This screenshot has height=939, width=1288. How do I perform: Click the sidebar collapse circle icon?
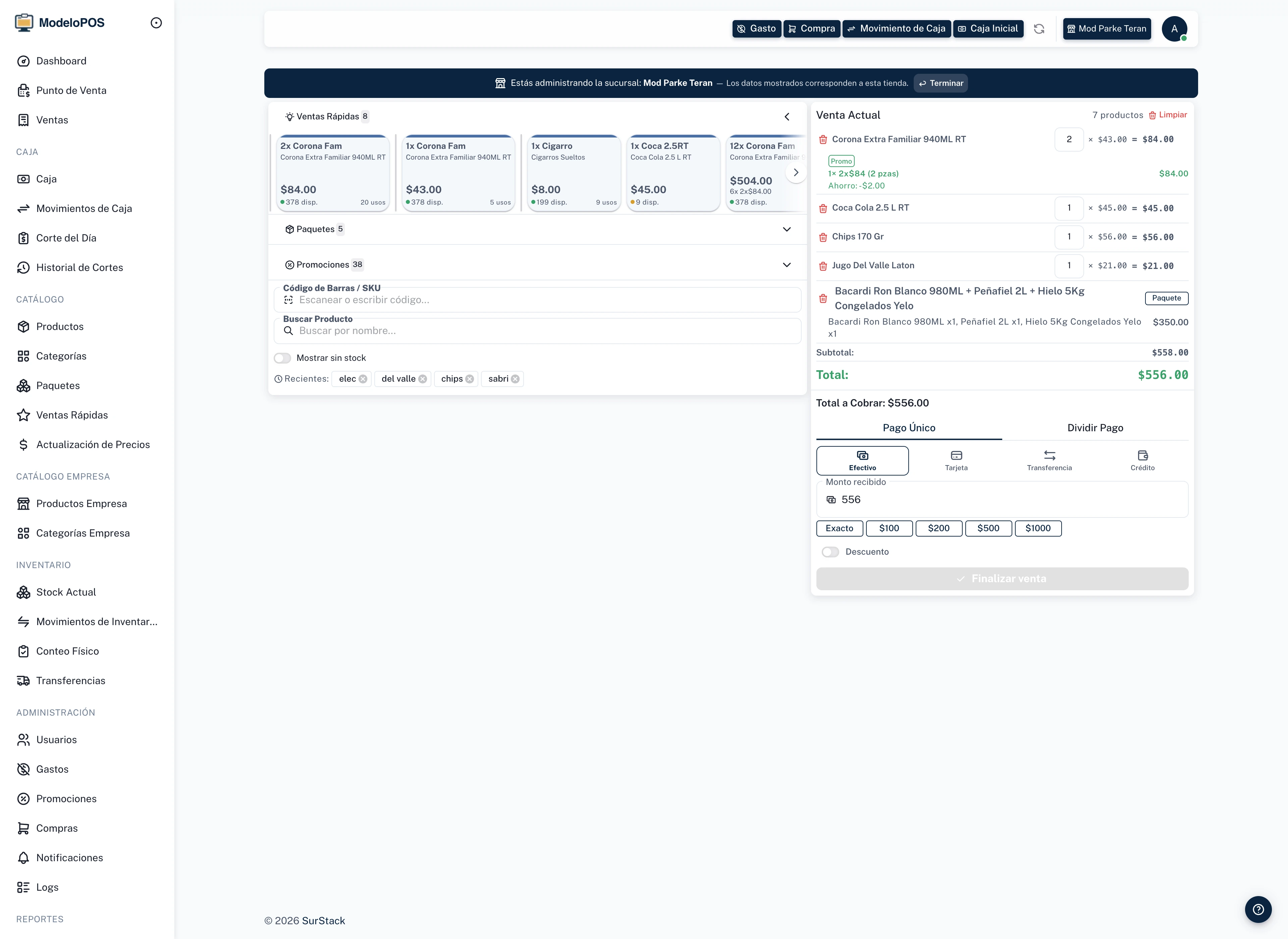pos(156,23)
